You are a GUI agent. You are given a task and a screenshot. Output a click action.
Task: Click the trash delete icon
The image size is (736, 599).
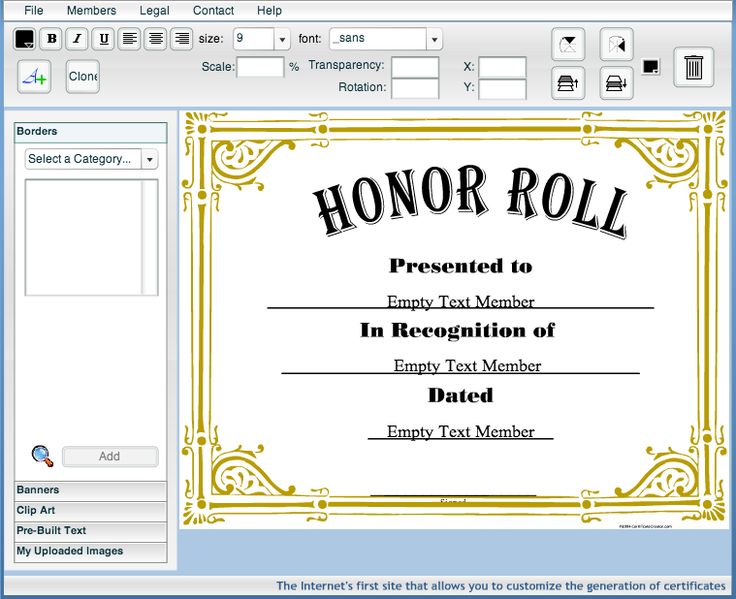694,67
